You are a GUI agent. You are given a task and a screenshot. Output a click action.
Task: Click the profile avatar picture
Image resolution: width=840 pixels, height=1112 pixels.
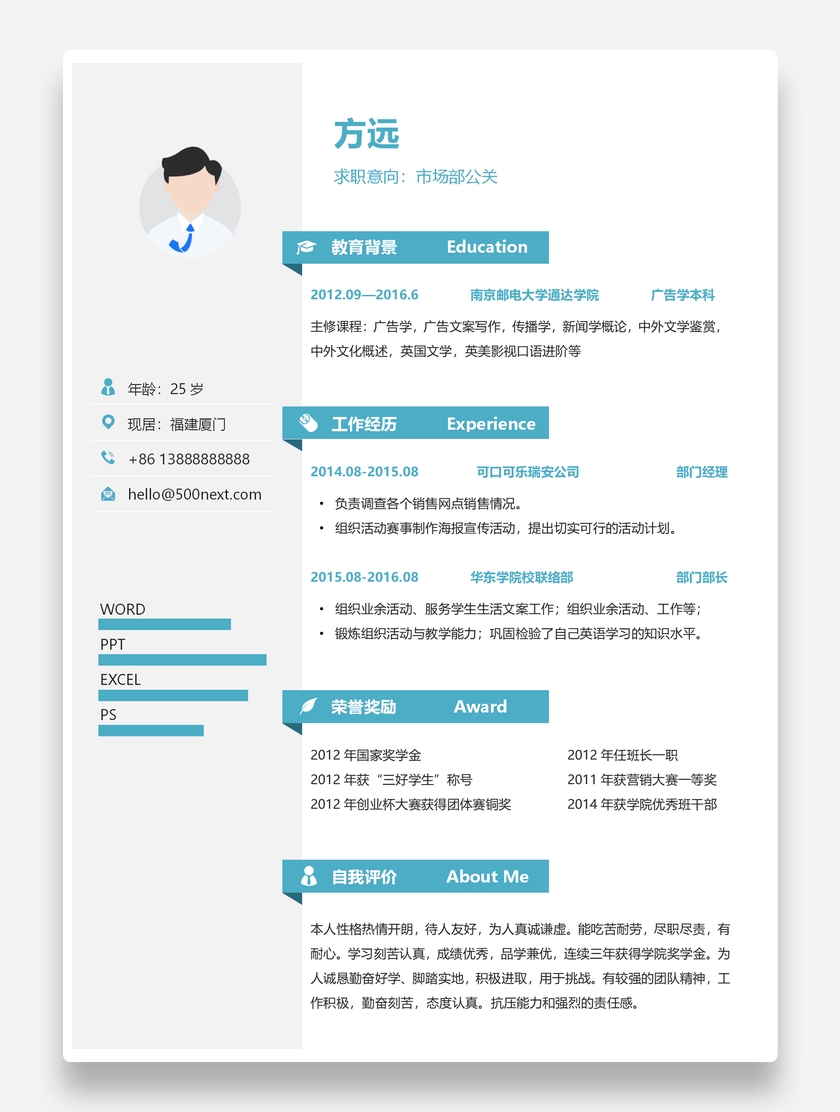(x=190, y=203)
